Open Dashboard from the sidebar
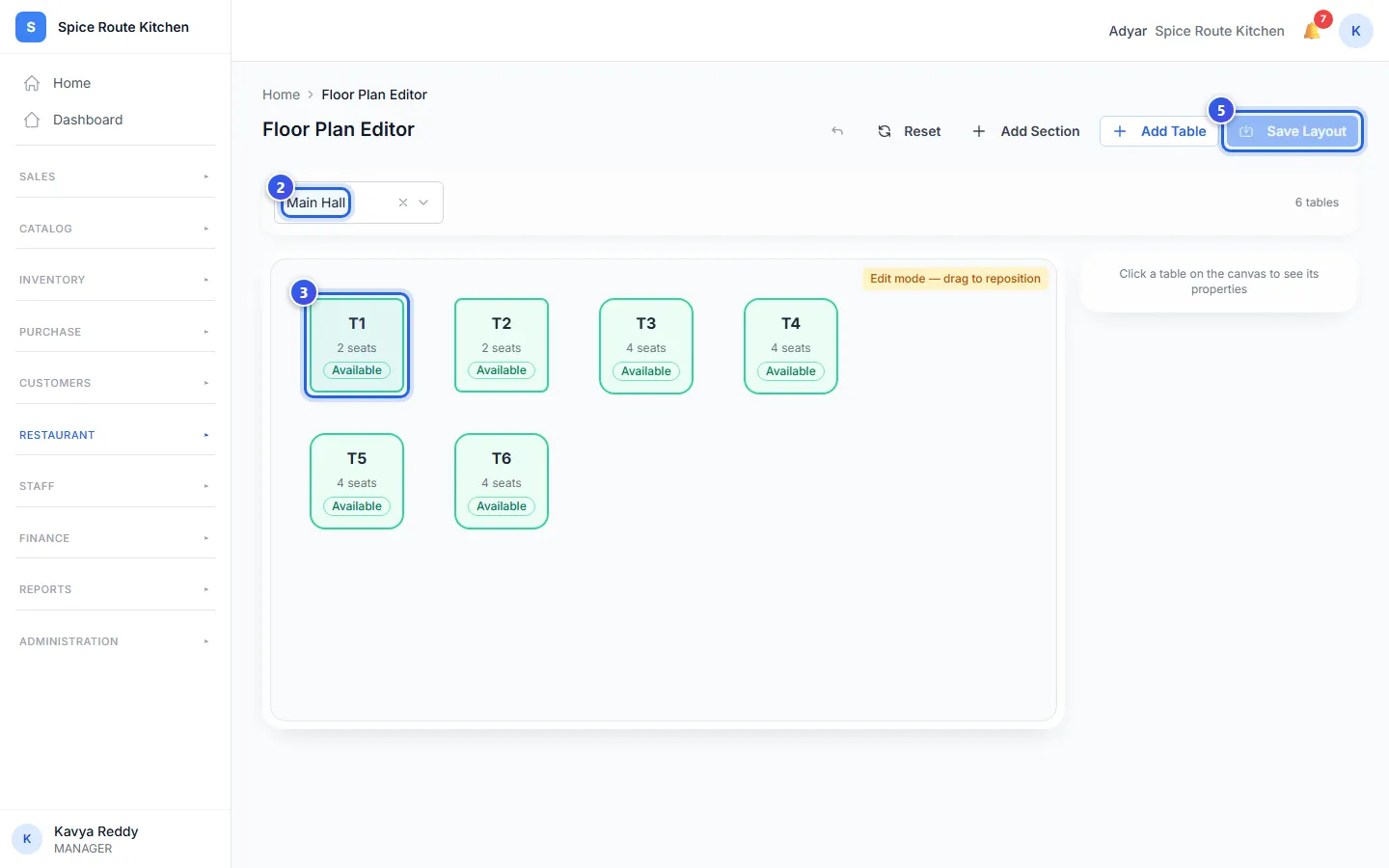The image size is (1389, 868). (116, 120)
